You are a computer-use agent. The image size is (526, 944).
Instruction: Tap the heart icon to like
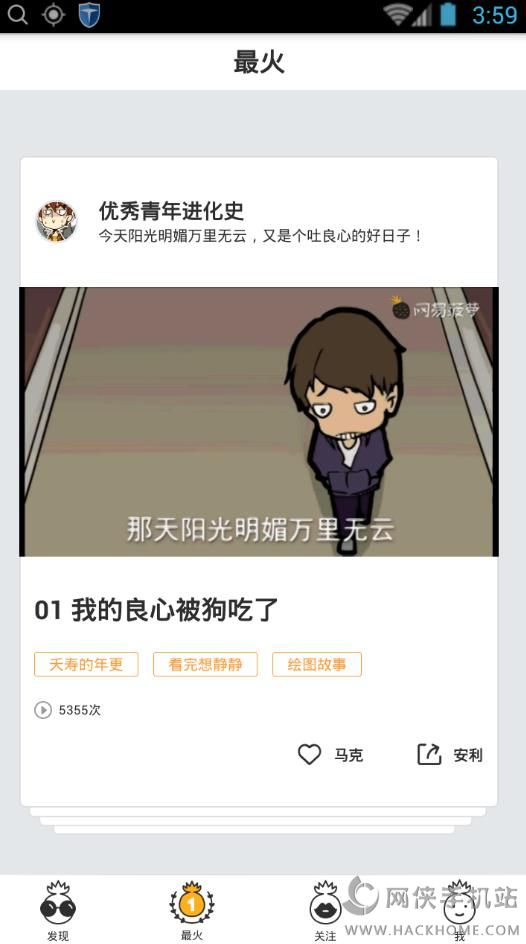(309, 754)
